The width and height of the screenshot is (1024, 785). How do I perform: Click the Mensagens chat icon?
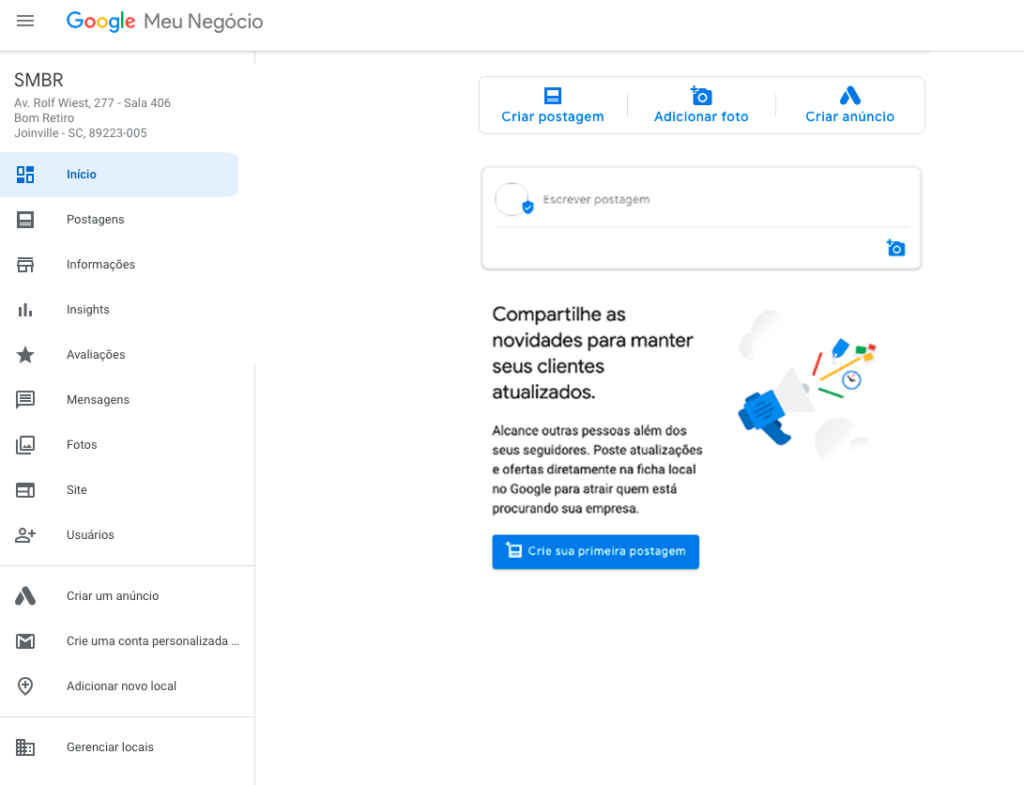click(25, 400)
